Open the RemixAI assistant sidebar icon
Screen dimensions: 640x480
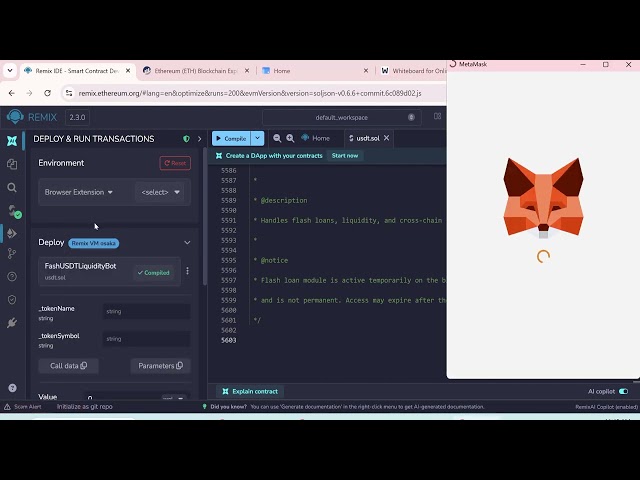pos(12,141)
